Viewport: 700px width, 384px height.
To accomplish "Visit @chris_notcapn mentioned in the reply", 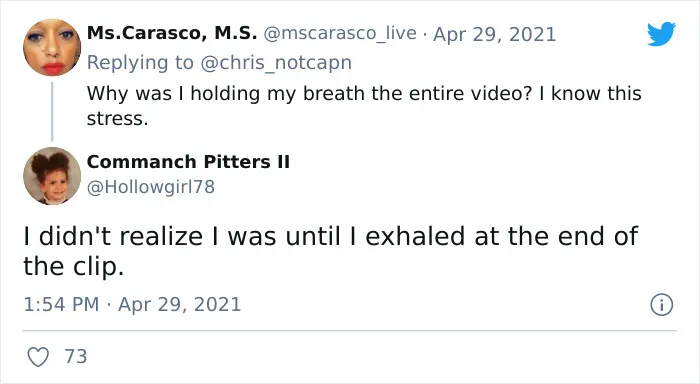I will [276, 63].
